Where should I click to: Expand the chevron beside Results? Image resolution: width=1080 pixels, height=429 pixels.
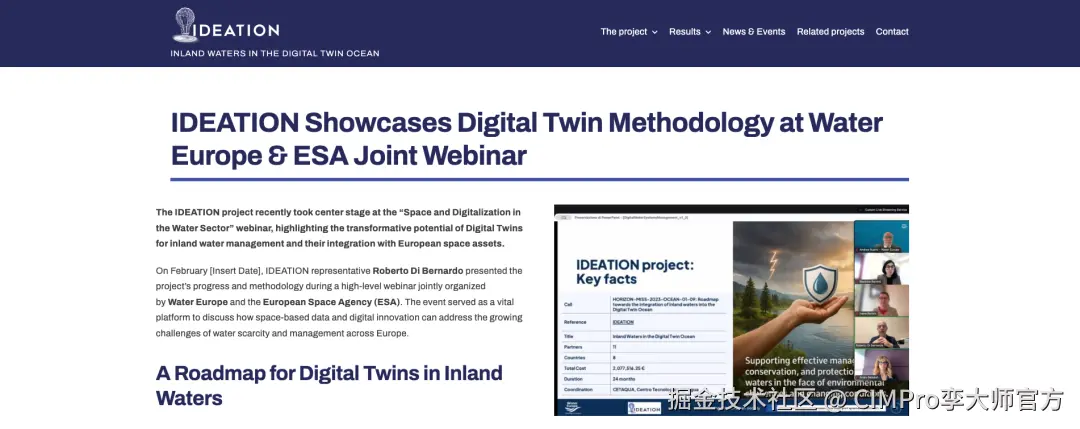(x=708, y=32)
